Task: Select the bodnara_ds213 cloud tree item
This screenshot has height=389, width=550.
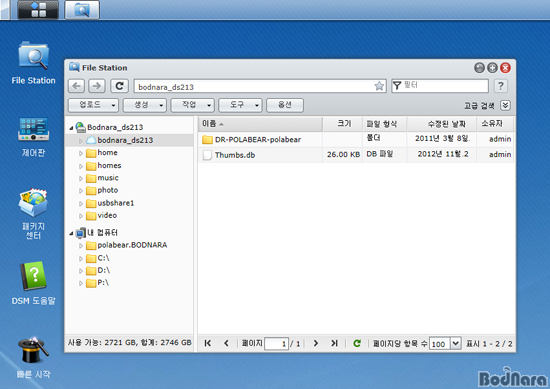Action: pos(125,140)
